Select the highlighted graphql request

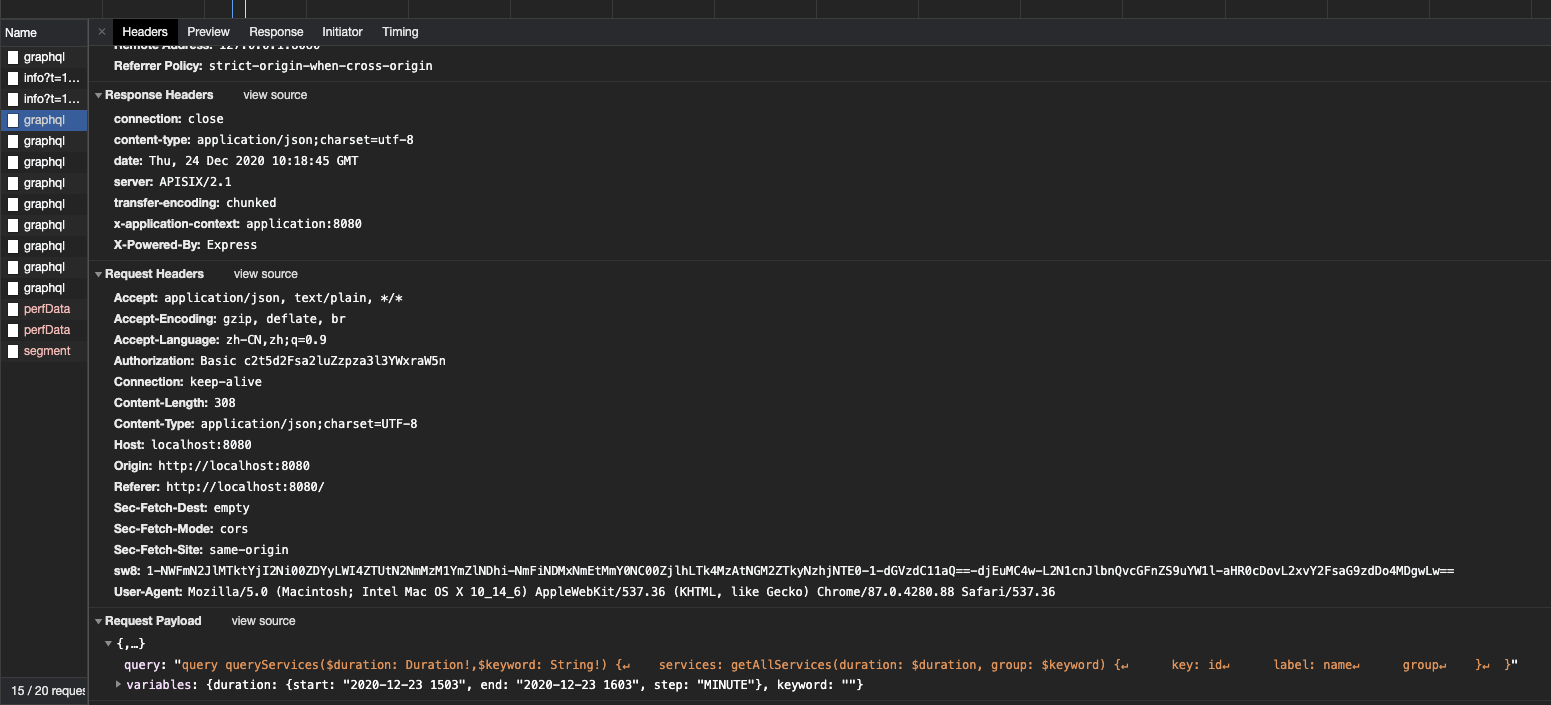pos(44,120)
